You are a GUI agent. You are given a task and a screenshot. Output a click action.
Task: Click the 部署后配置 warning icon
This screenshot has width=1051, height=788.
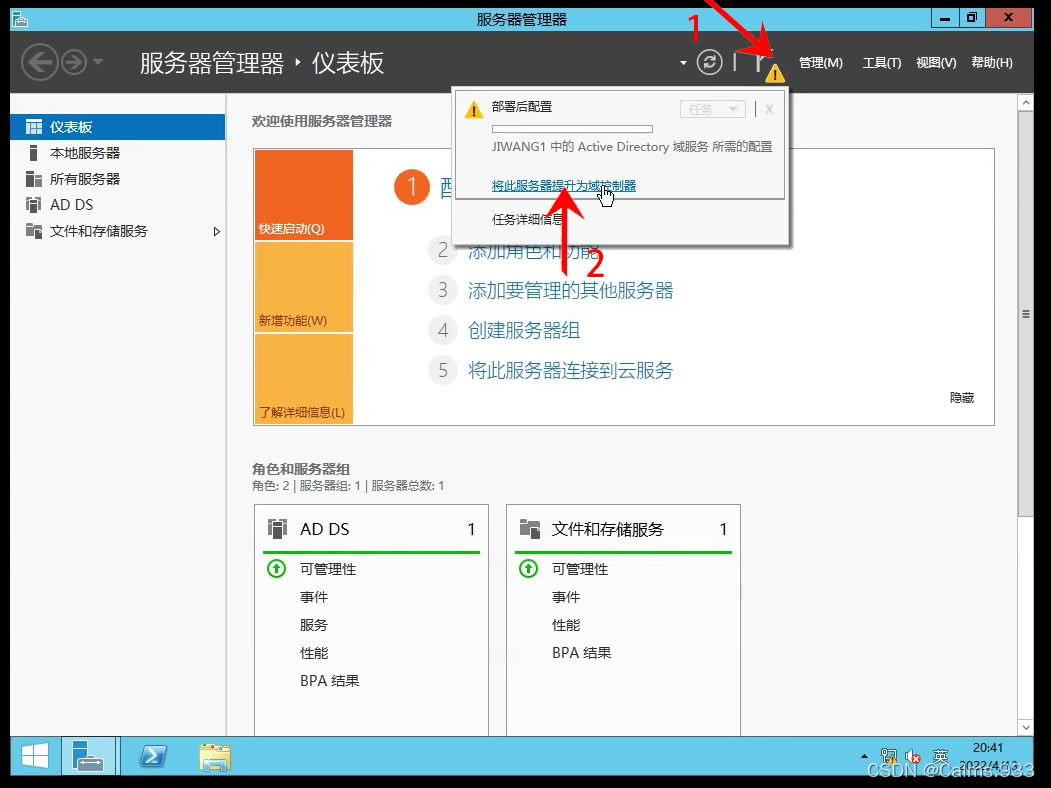coord(473,110)
